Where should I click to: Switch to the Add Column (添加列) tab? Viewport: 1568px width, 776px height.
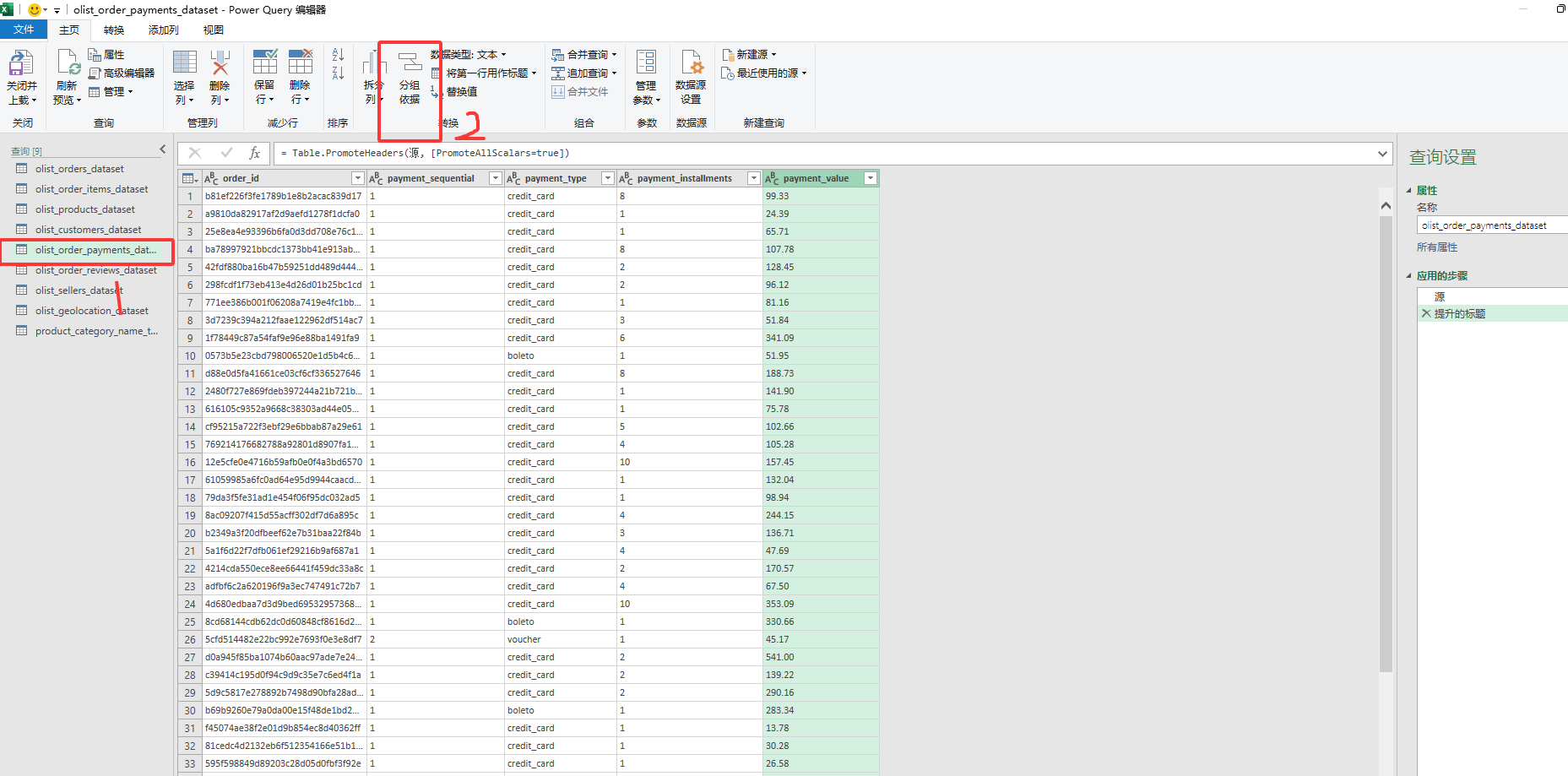pyautogui.click(x=164, y=30)
